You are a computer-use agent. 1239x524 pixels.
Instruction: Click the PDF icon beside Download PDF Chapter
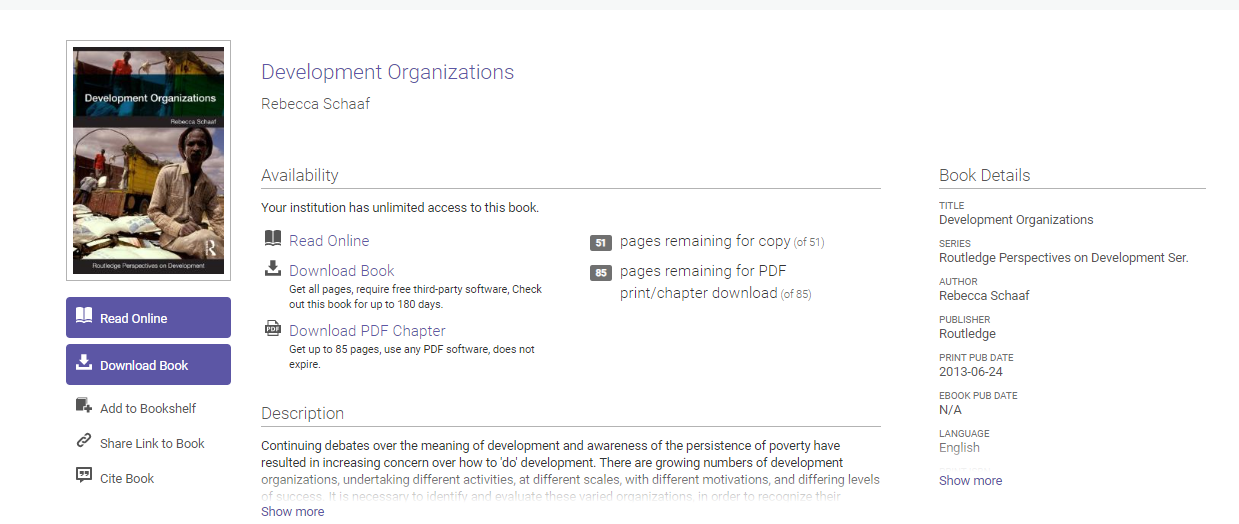[x=273, y=328]
